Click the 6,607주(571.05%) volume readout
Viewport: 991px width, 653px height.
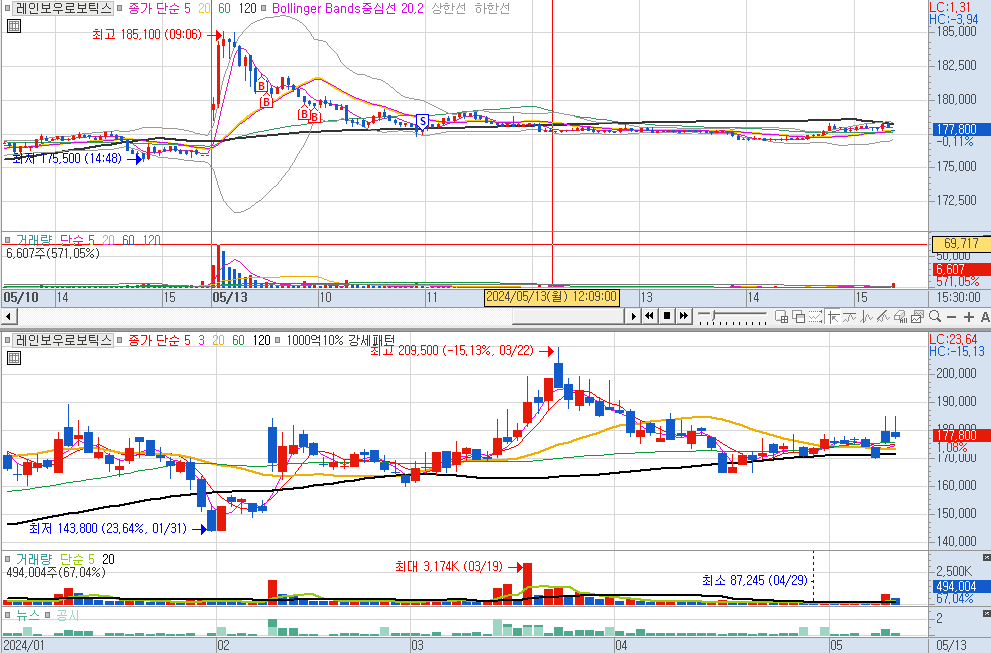coord(52,253)
